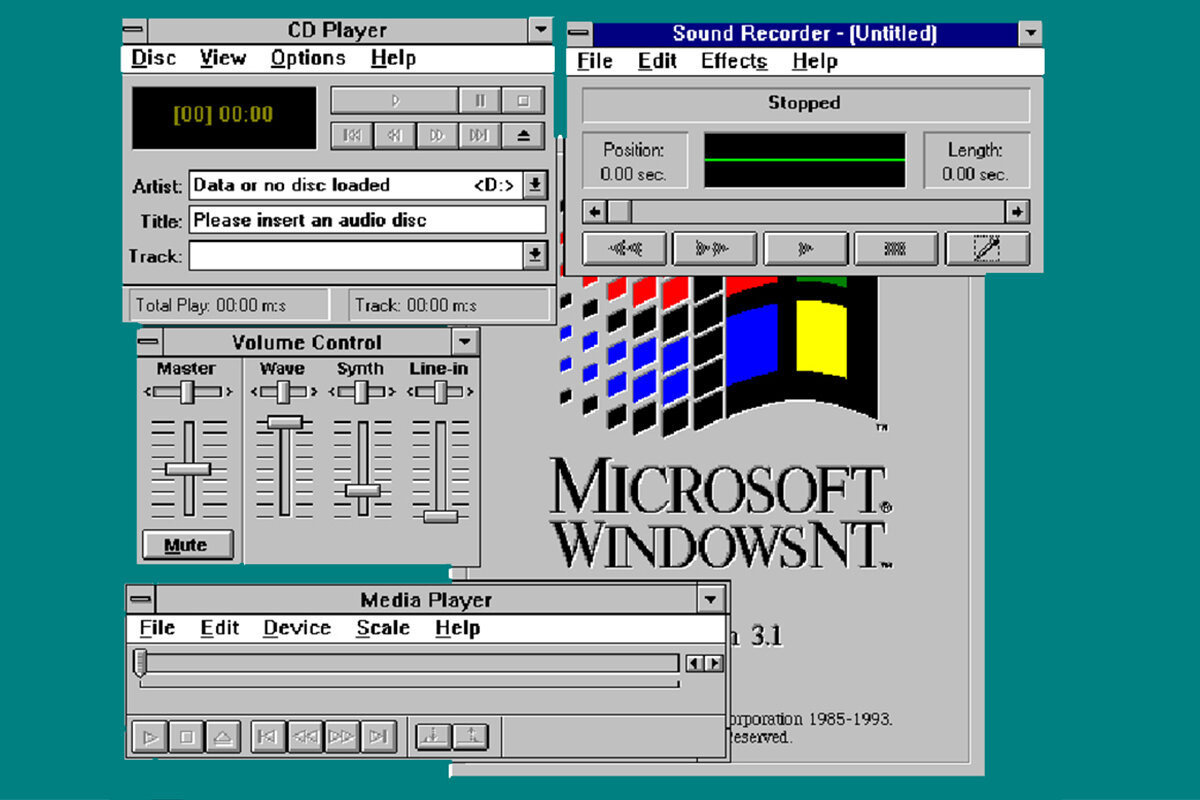This screenshot has width=1200, height=800.
Task: Click the Sound Recorder scrollbar thumb
Action: click(x=619, y=212)
